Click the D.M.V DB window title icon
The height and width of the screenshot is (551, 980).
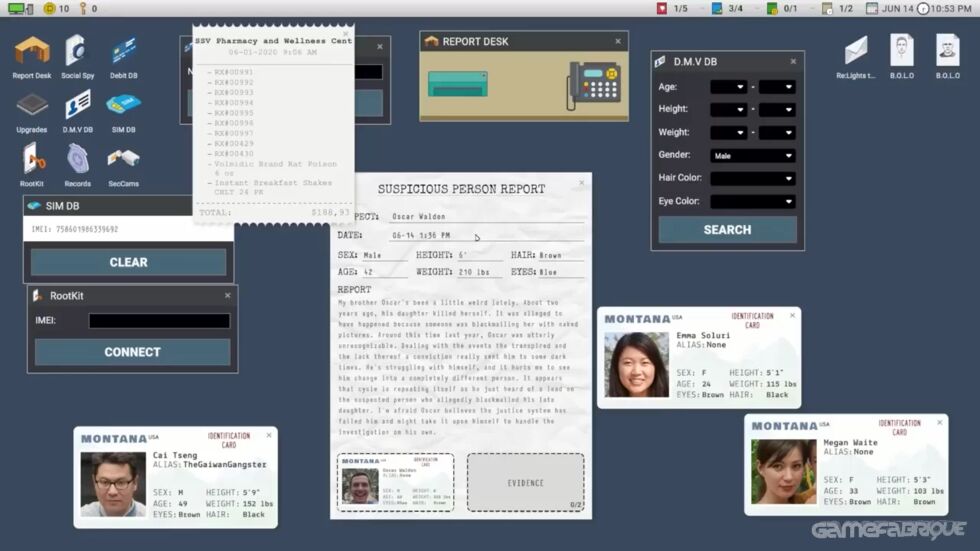click(x=660, y=61)
